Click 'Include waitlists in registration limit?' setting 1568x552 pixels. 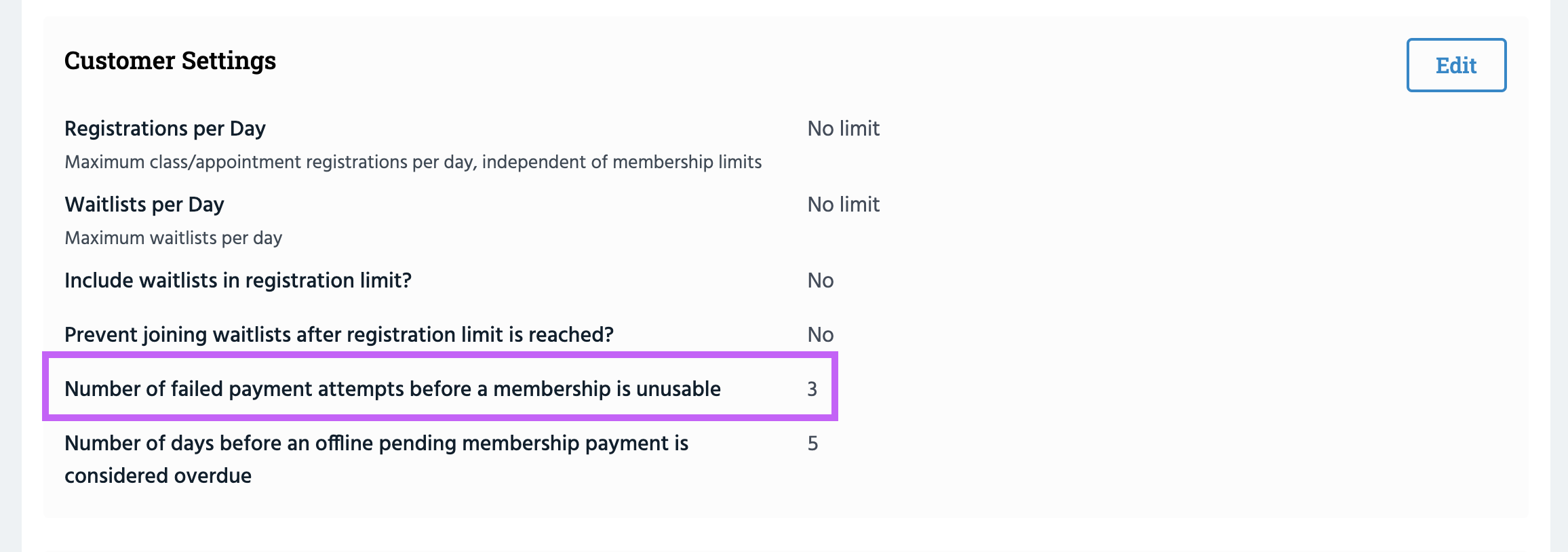coord(239,280)
